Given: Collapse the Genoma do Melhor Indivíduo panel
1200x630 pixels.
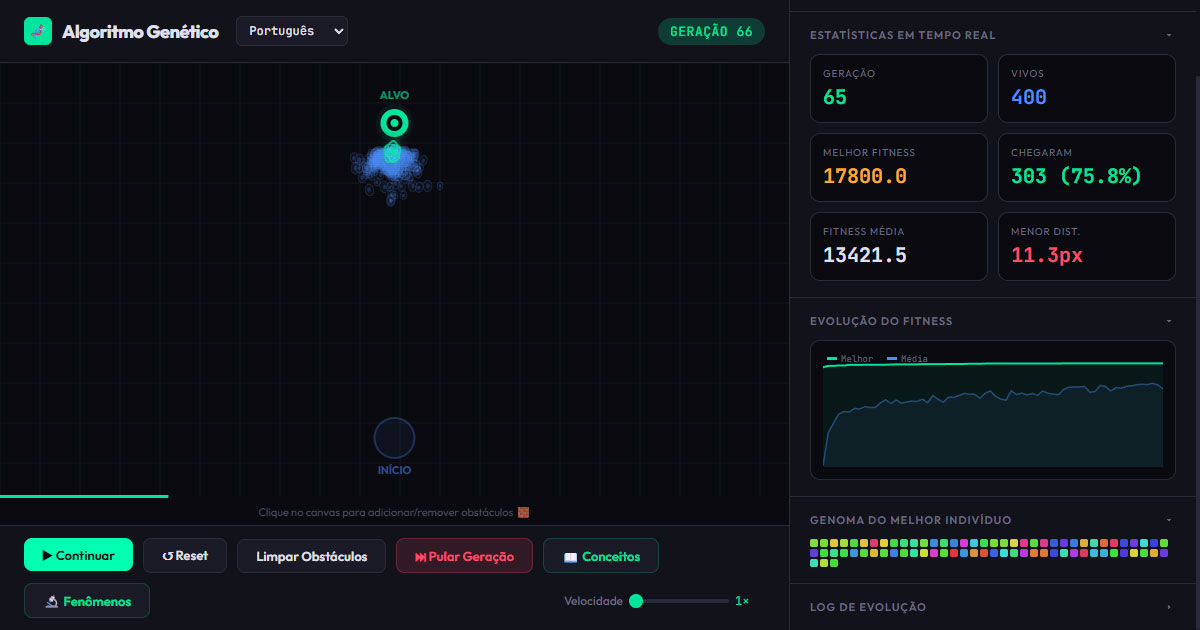Looking at the screenshot, I should (1168, 519).
